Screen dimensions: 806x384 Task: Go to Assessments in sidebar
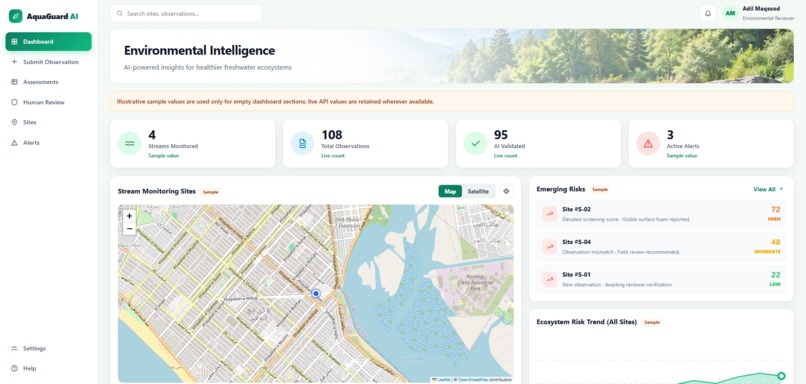(x=49, y=82)
